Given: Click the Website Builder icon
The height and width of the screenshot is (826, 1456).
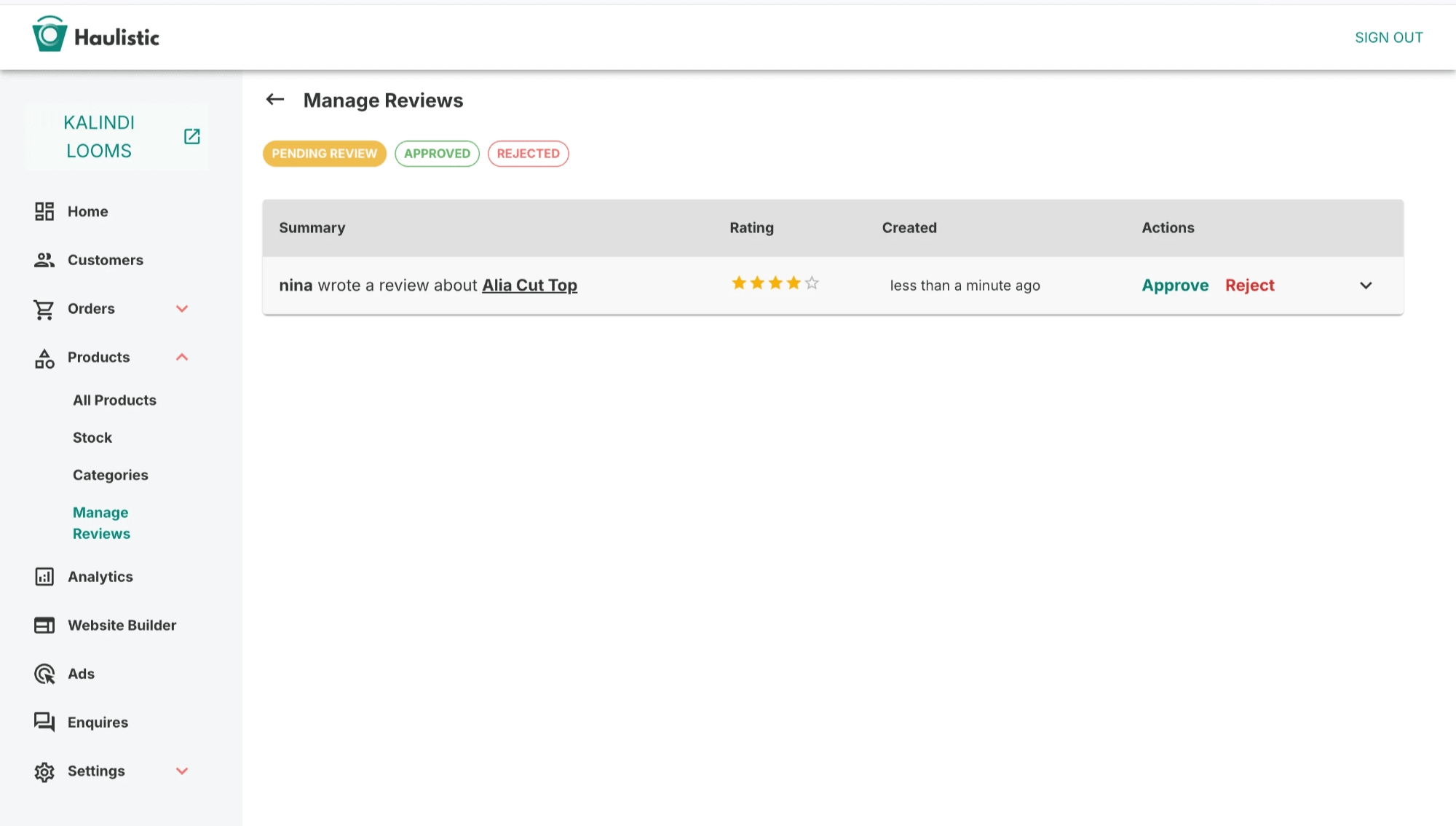Looking at the screenshot, I should (x=44, y=625).
